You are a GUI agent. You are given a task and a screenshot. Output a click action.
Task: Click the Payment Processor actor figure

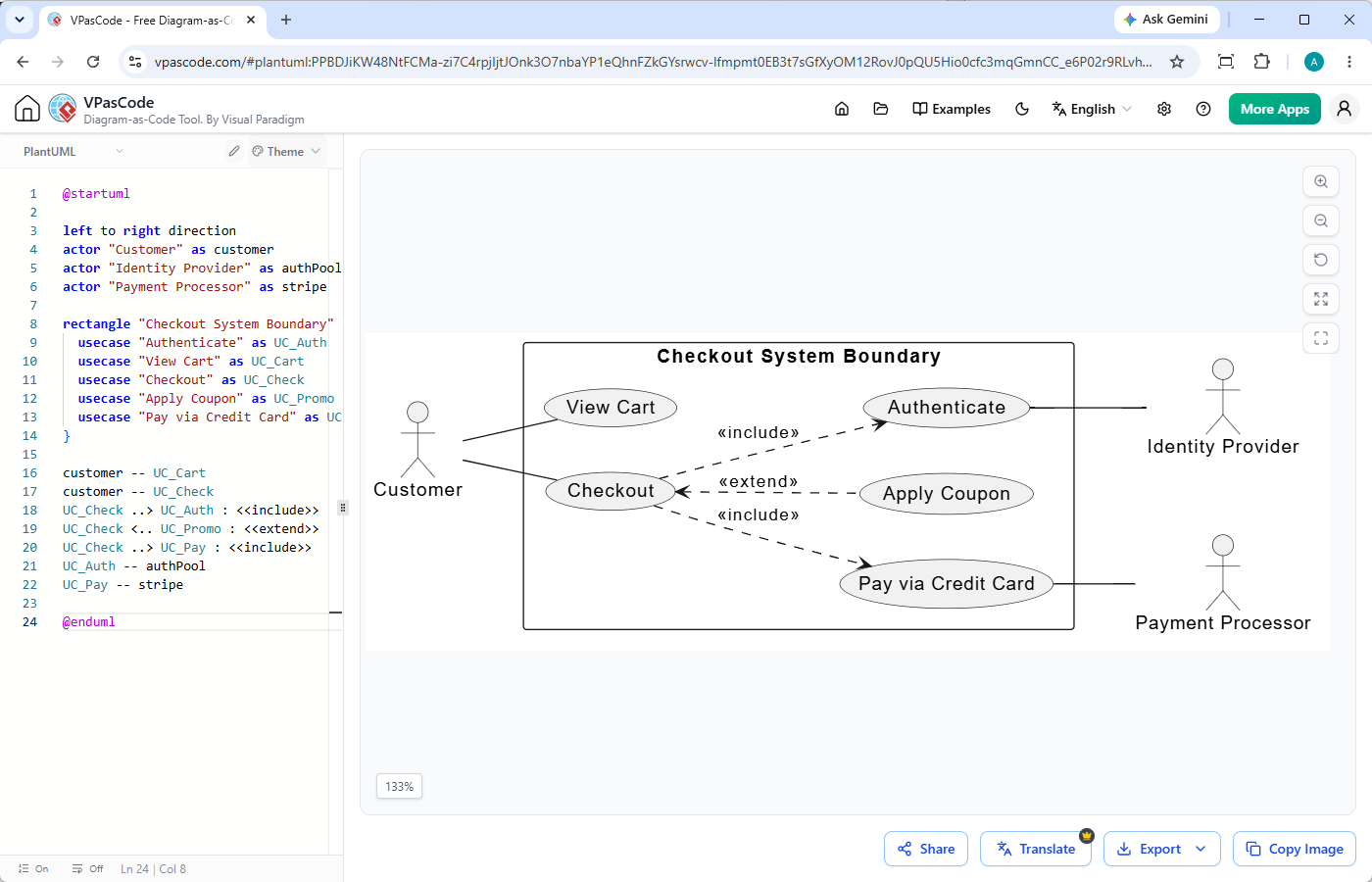(x=1222, y=572)
